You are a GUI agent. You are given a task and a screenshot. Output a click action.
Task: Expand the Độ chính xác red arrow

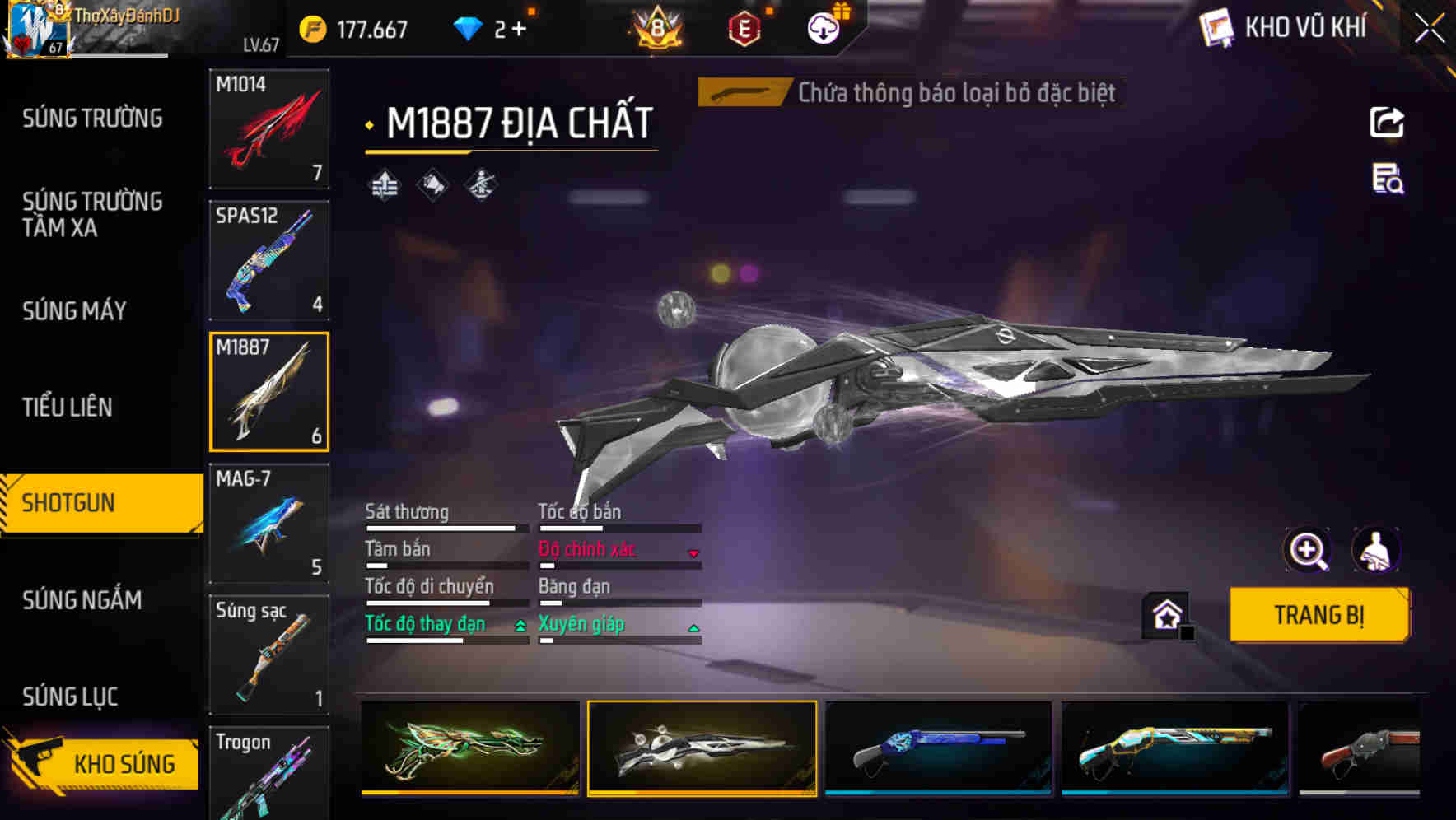(x=693, y=553)
